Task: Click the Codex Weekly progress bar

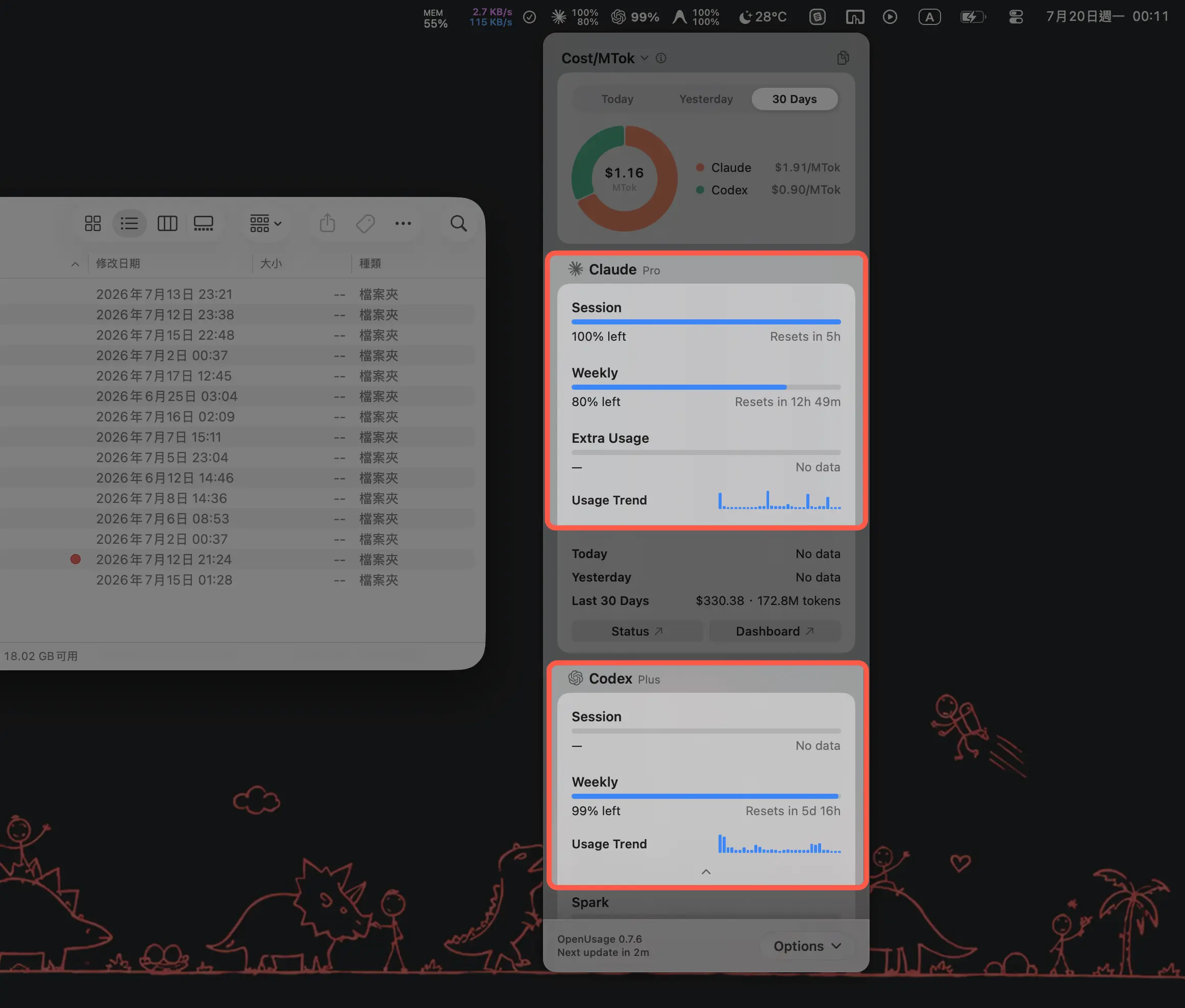Action: (x=706, y=797)
